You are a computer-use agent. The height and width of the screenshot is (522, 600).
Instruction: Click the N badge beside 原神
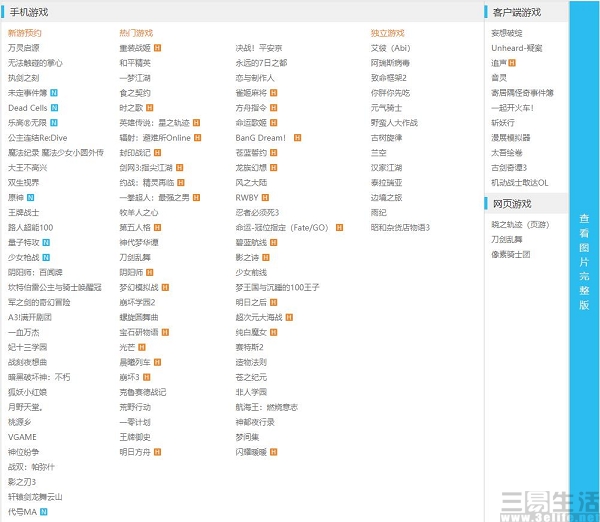tap(31, 198)
